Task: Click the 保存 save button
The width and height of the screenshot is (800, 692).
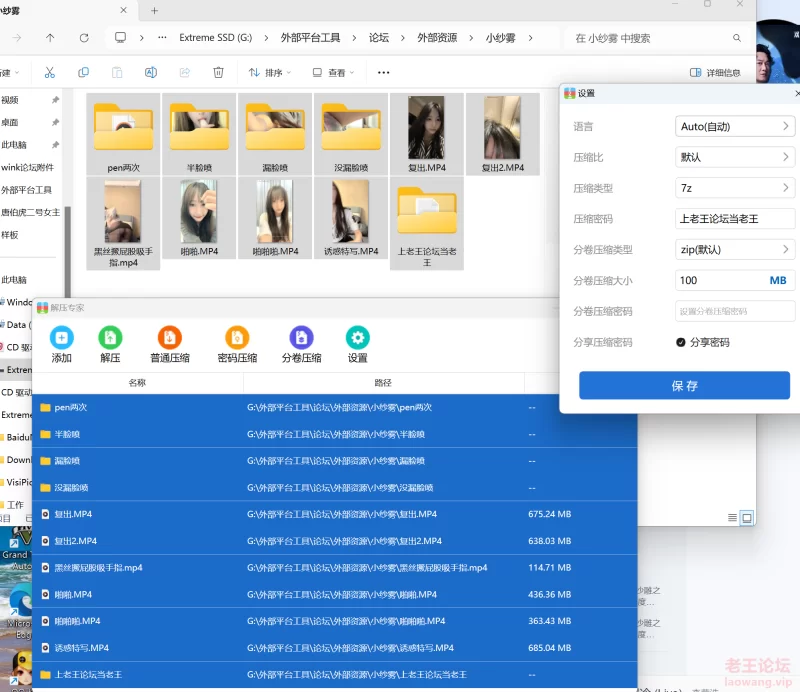Action: point(684,386)
